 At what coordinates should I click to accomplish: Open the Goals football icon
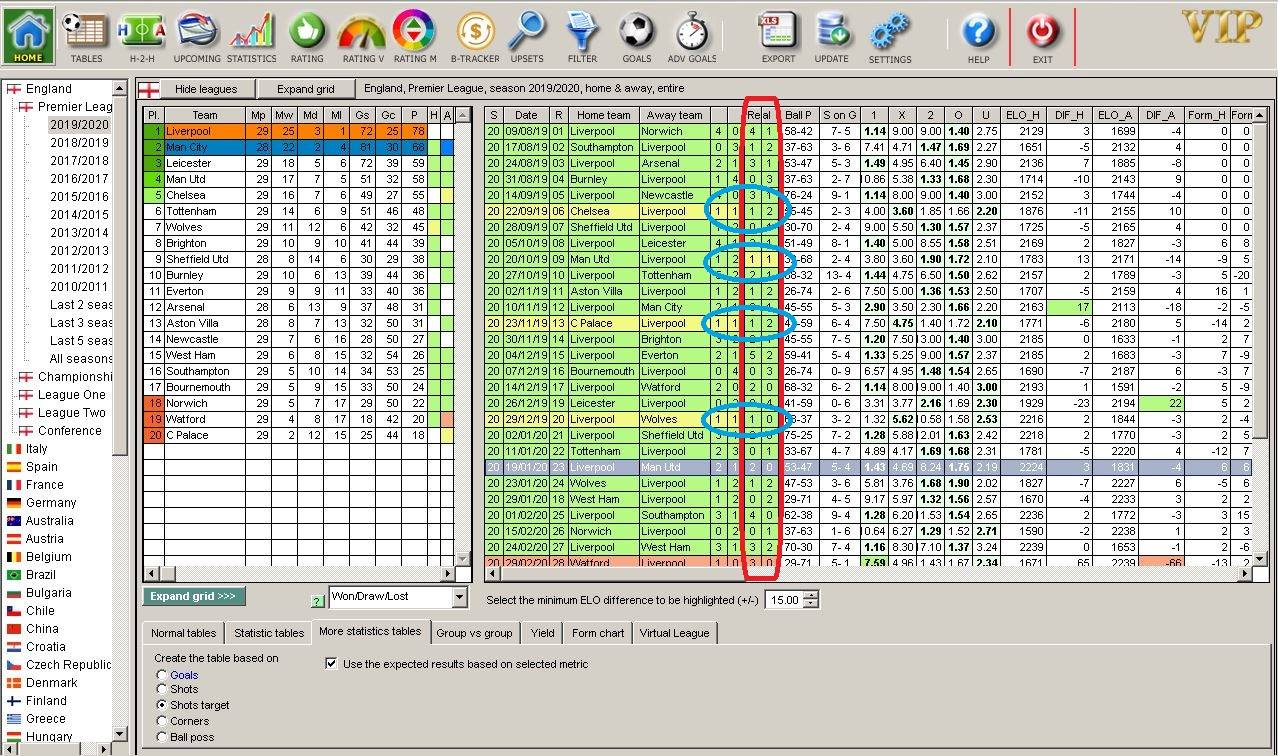636,37
